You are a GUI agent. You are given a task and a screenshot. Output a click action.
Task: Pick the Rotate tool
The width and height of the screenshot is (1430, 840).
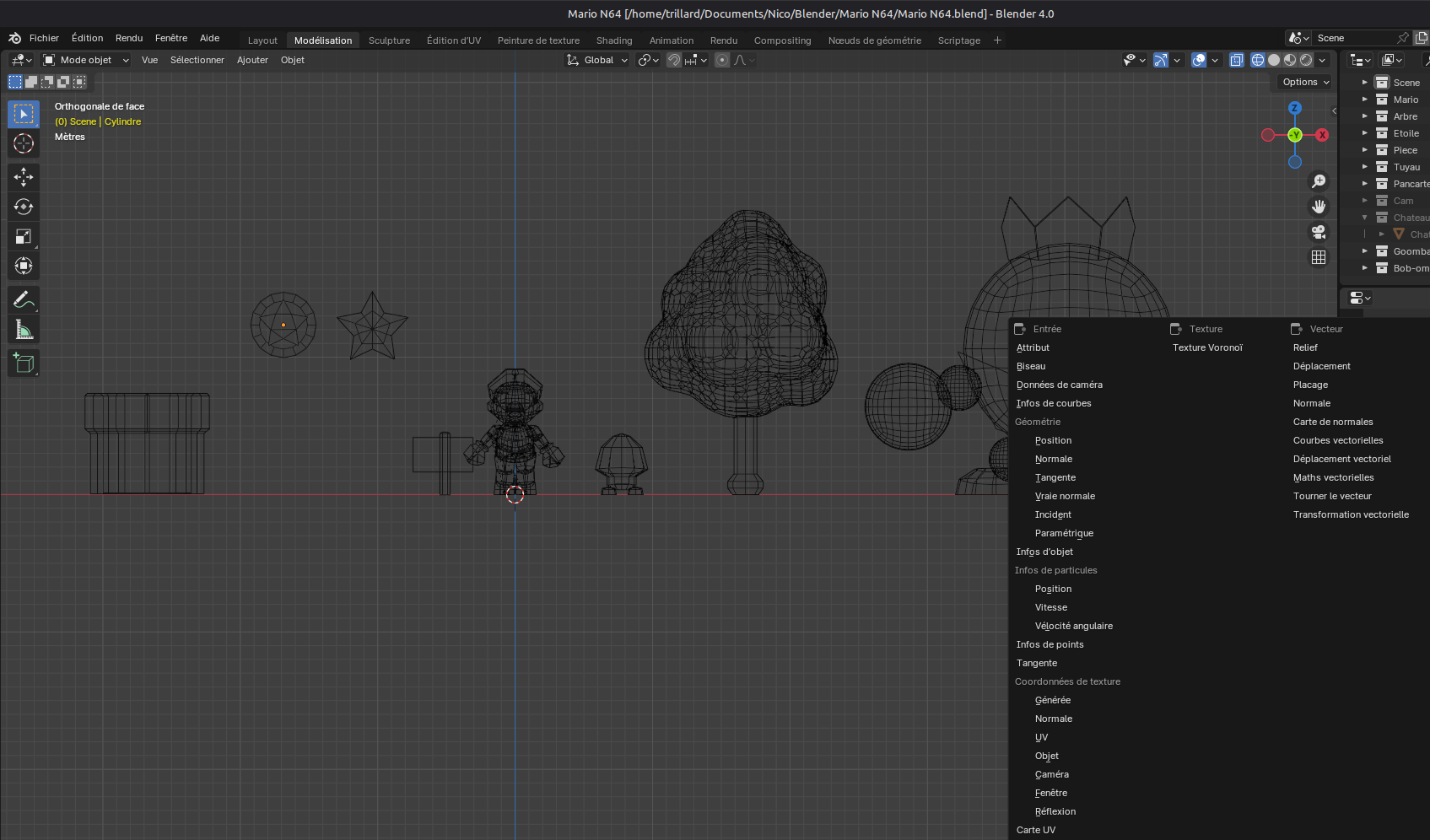pyautogui.click(x=24, y=207)
